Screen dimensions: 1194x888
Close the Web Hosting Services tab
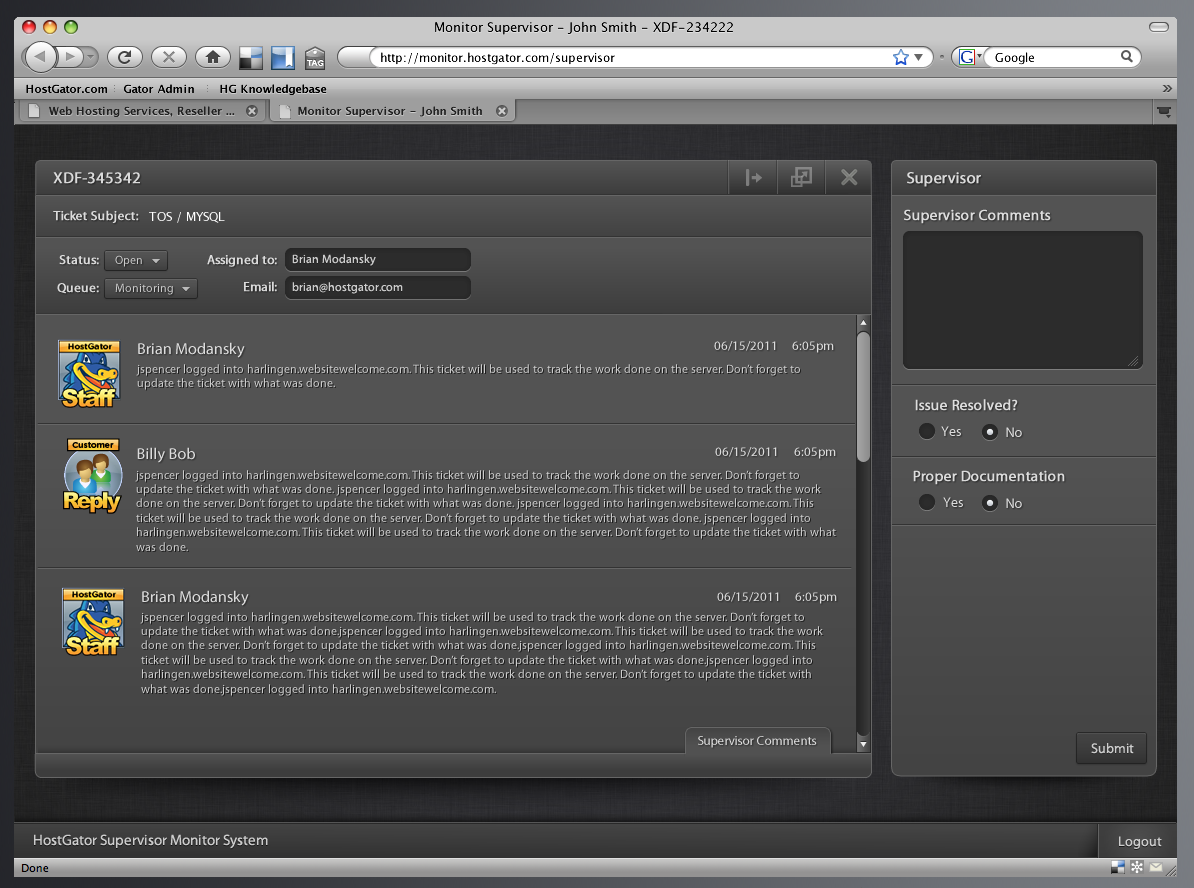pyautogui.click(x=252, y=111)
